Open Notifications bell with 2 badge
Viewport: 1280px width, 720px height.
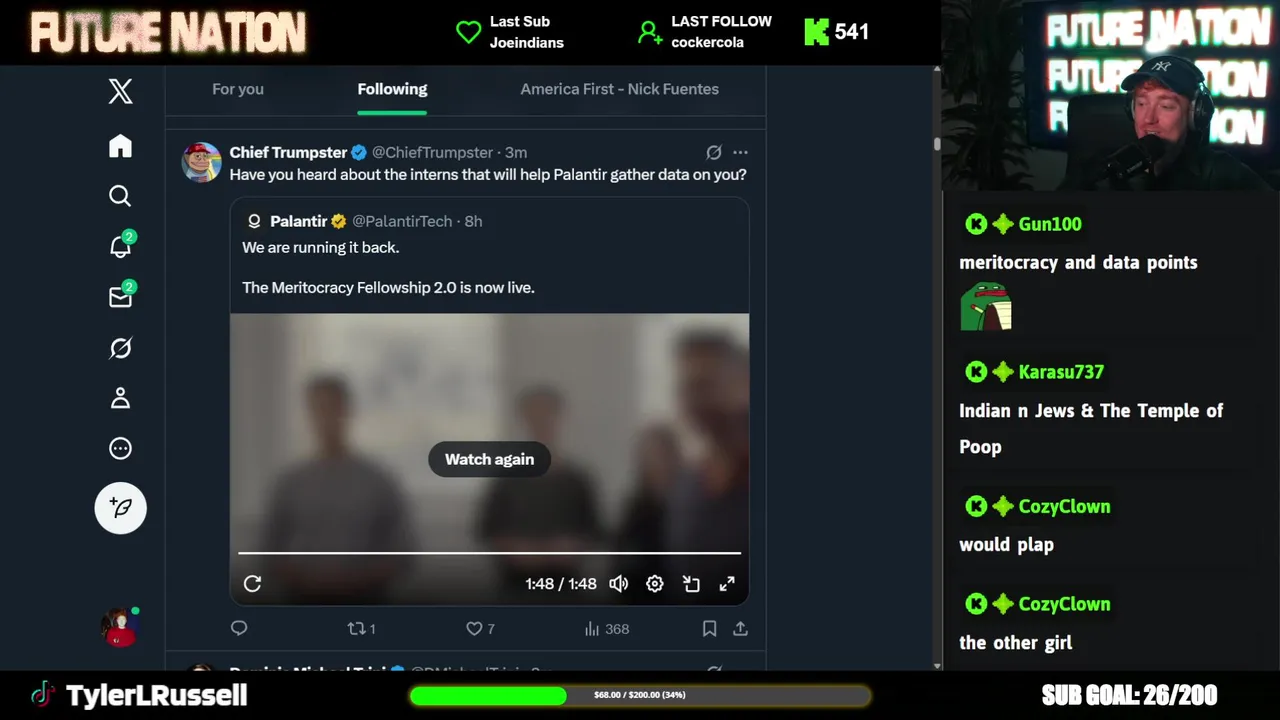coord(121,245)
